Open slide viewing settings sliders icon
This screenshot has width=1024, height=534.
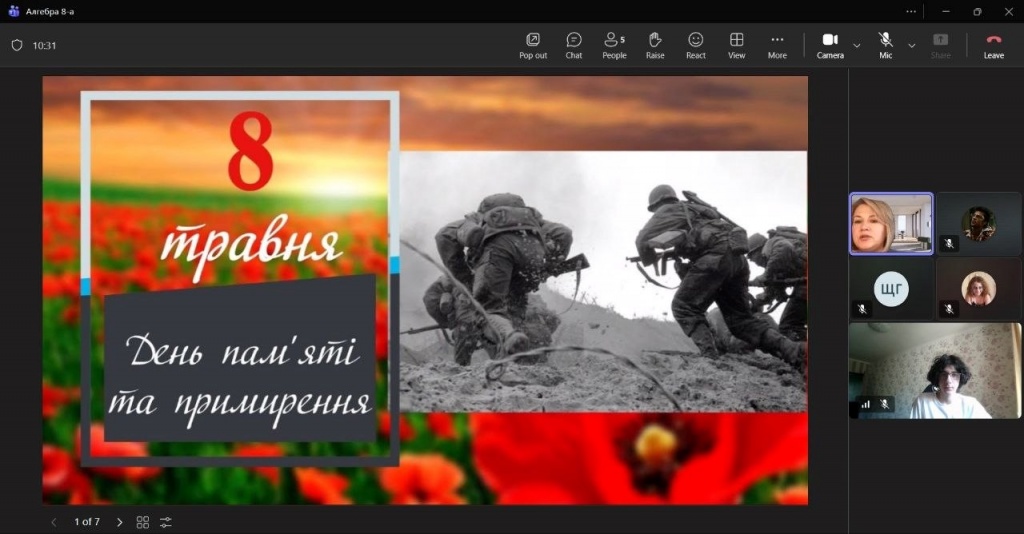click(x=166, y=522)
